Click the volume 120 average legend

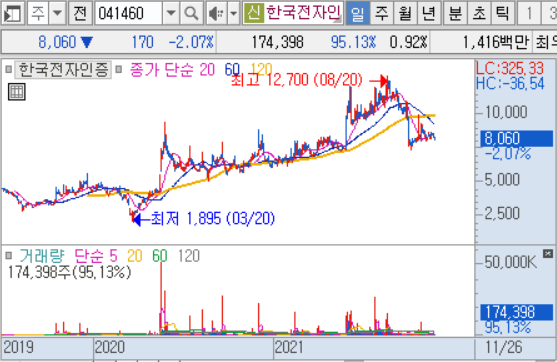pos(189,256)
